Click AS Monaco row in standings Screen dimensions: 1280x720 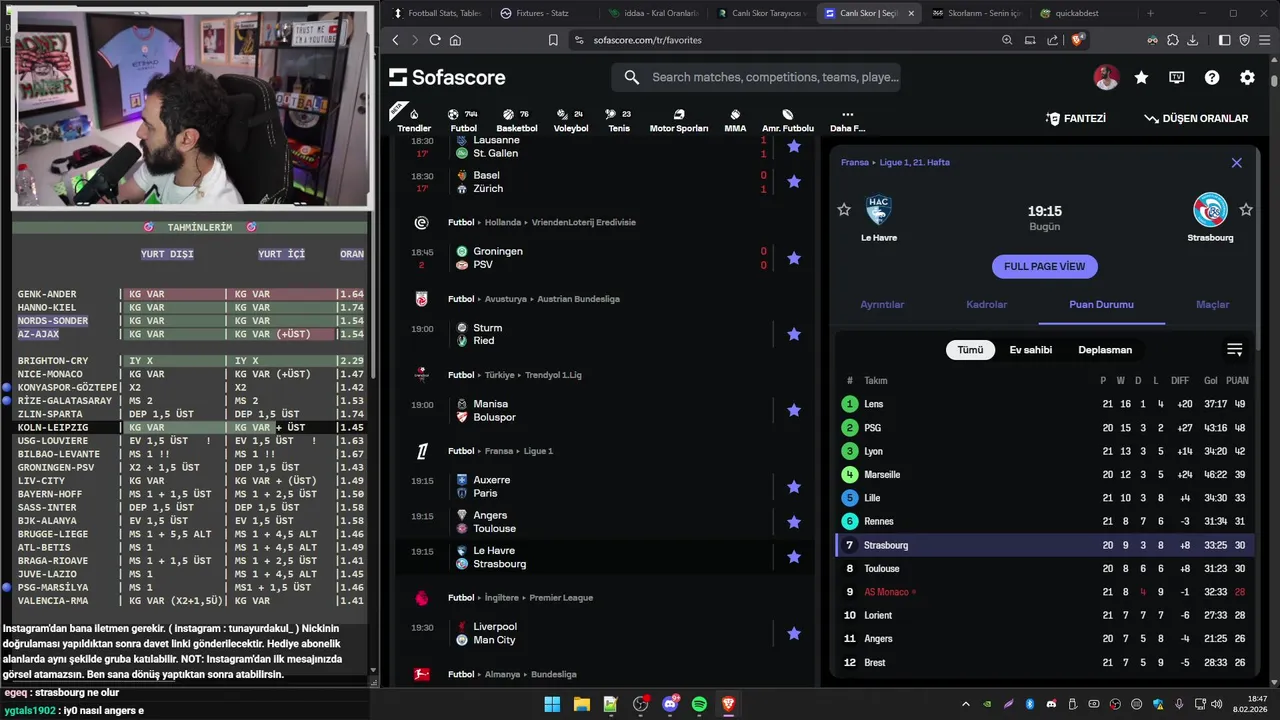point(1045,592)
